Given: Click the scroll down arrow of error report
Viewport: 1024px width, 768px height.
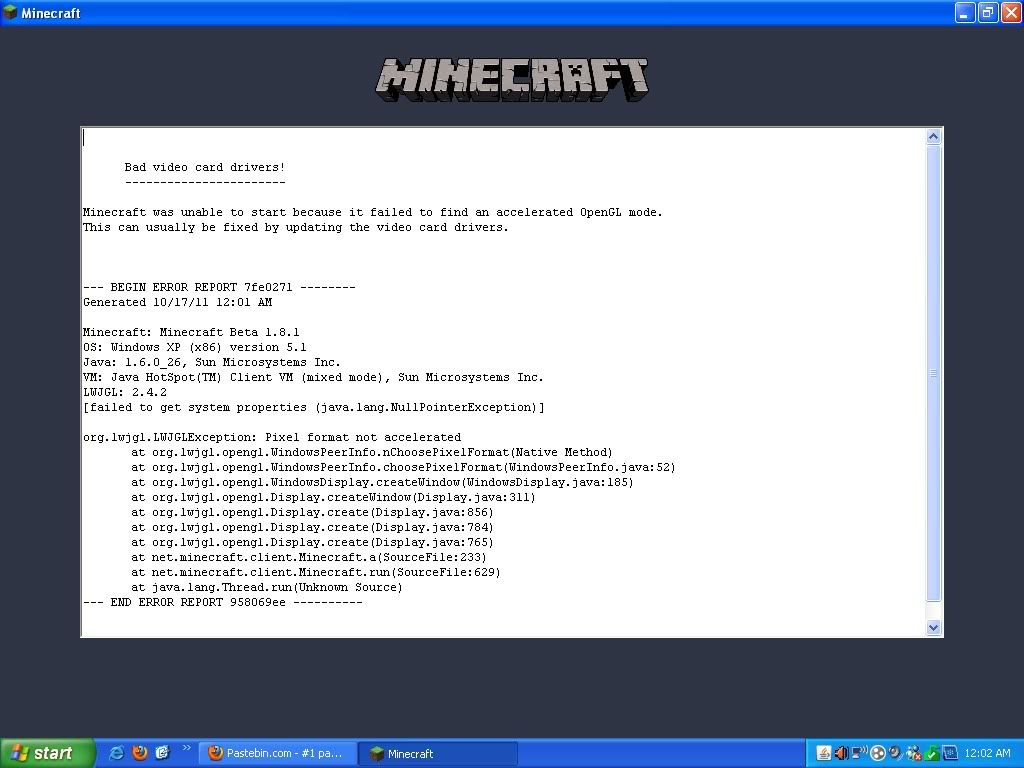Looking at the screenshot, I should coord(933,628).
